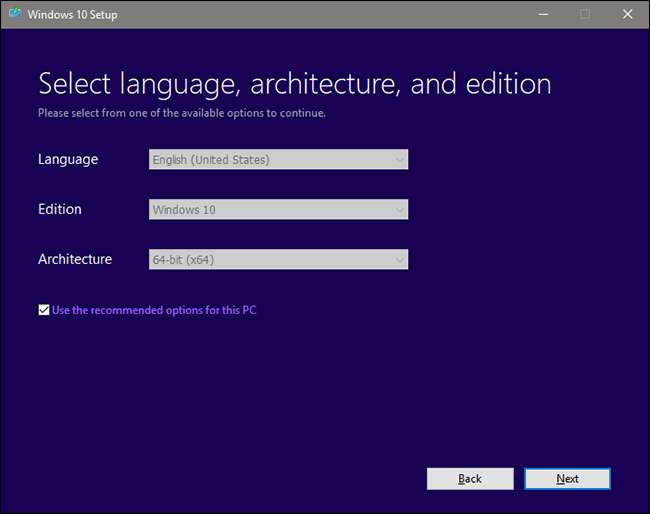Image resolution: width=650 pixels, height=514 pixels.
Task: Close the Windows 10 Setup window
Action: click(x=627, y=15)
